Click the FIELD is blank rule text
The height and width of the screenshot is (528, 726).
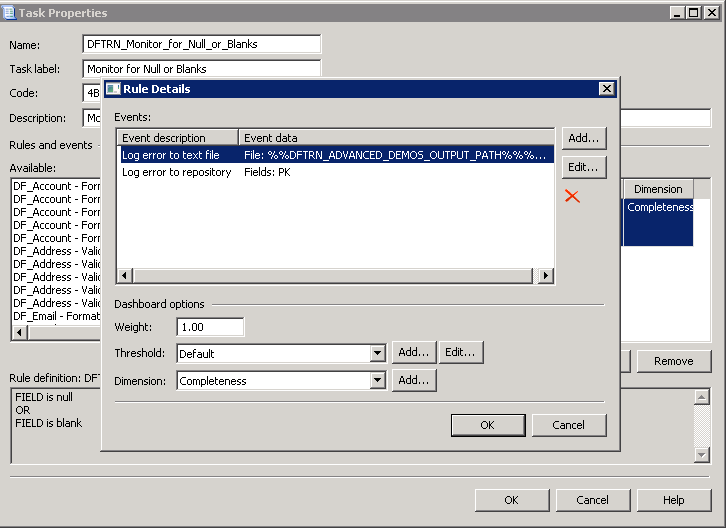[49, 423]
